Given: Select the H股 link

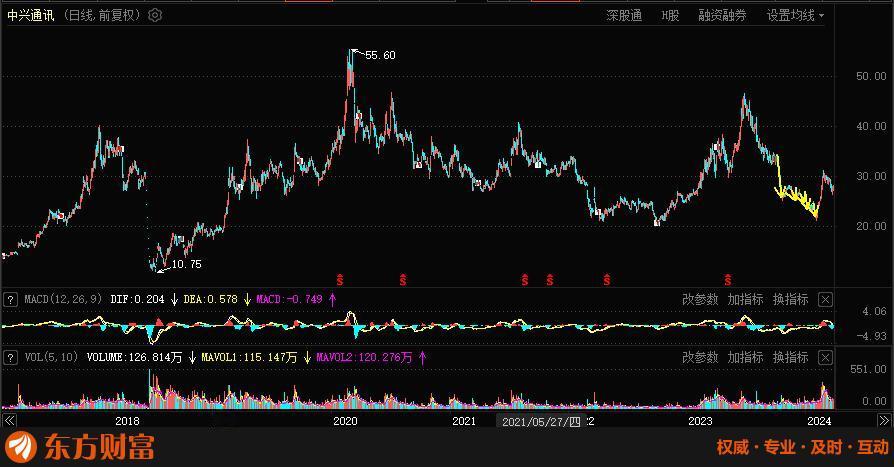Looking at the screenshot, I should pyautogui.click(x=670, y=15).
